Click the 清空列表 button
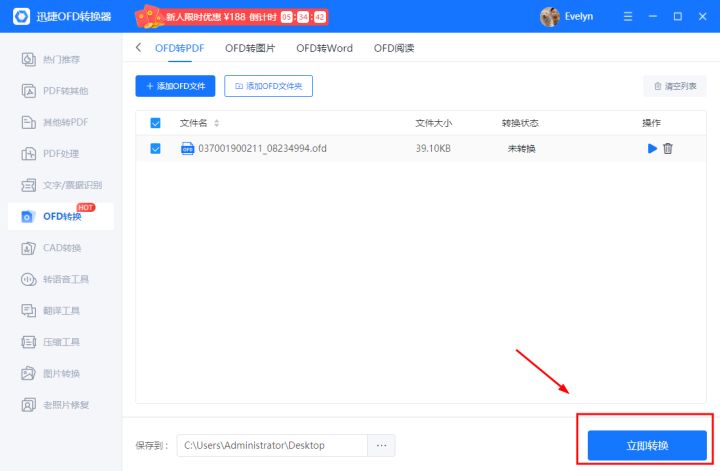 675,86
